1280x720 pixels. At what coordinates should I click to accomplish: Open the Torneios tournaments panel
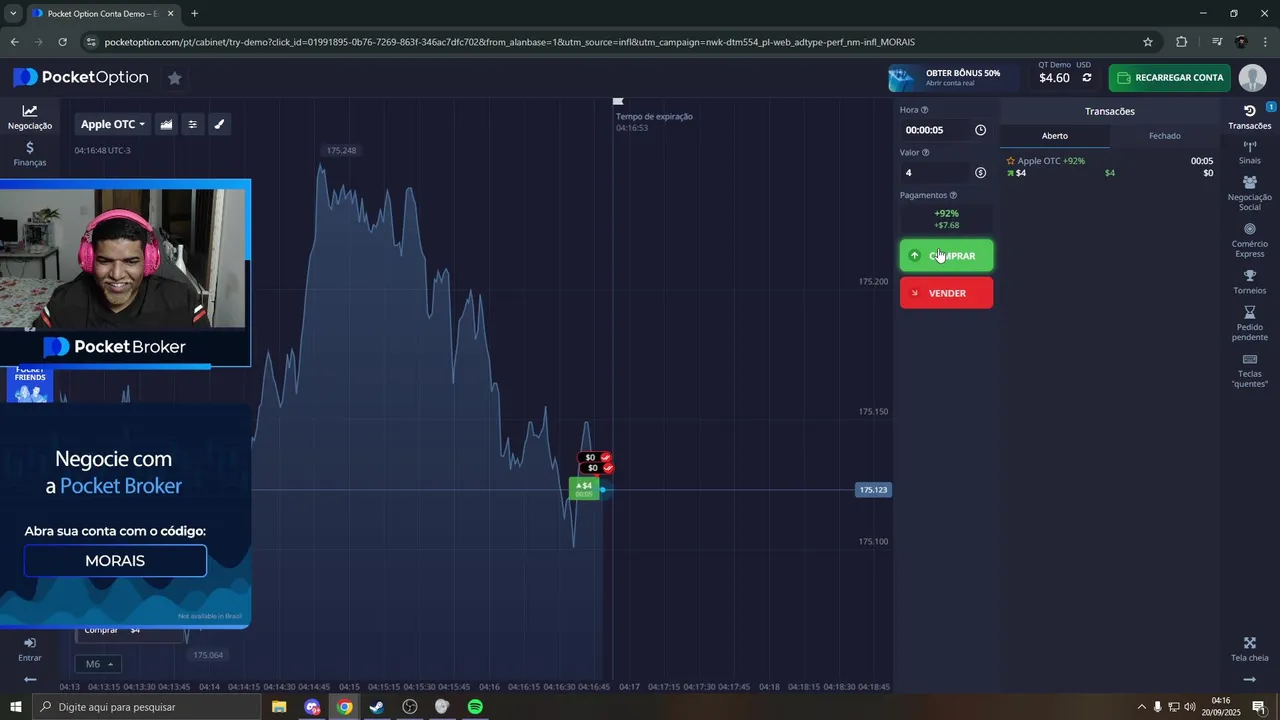[x=1250, y=282]
